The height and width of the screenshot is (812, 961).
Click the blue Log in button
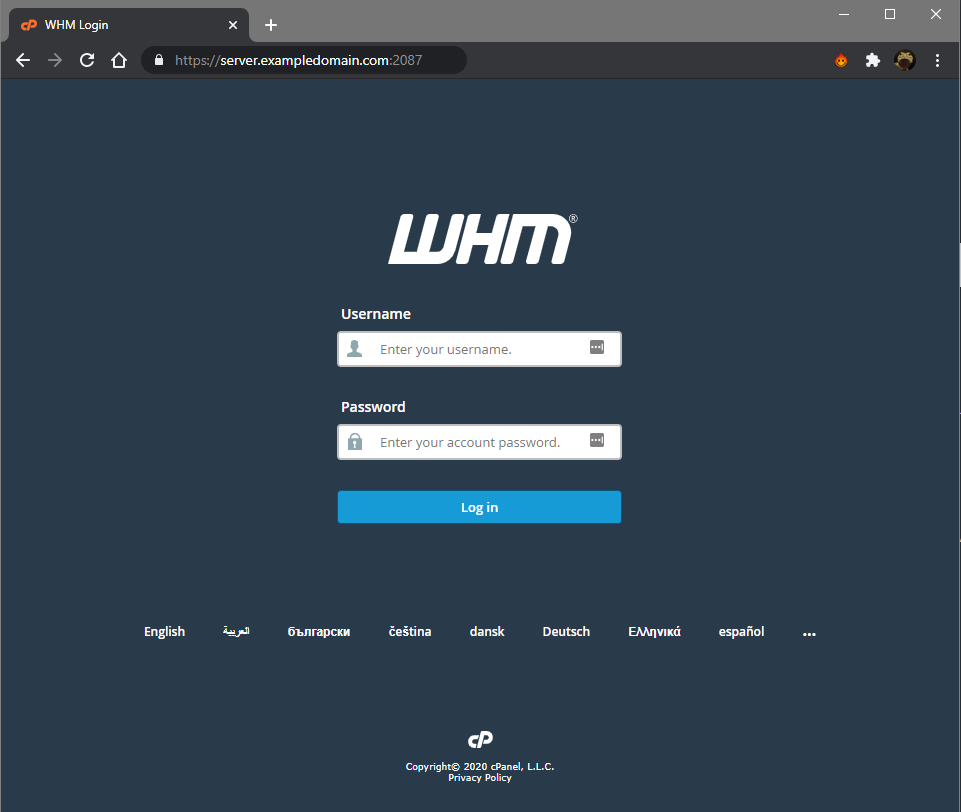click(479, 507)
